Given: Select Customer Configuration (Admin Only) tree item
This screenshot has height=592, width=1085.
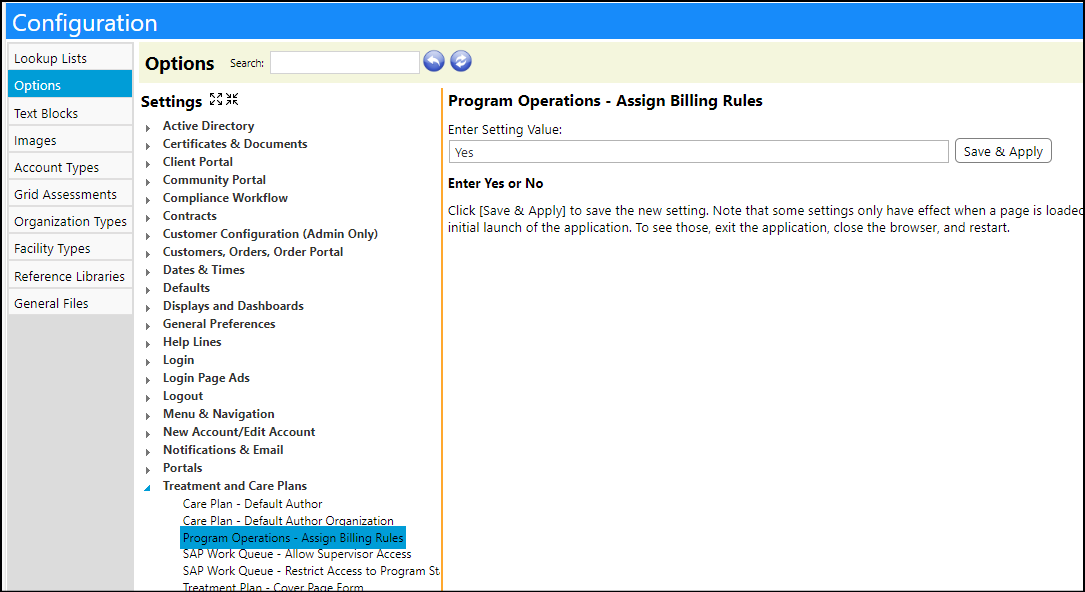Looking at the screenshot, I should point(270,234).
